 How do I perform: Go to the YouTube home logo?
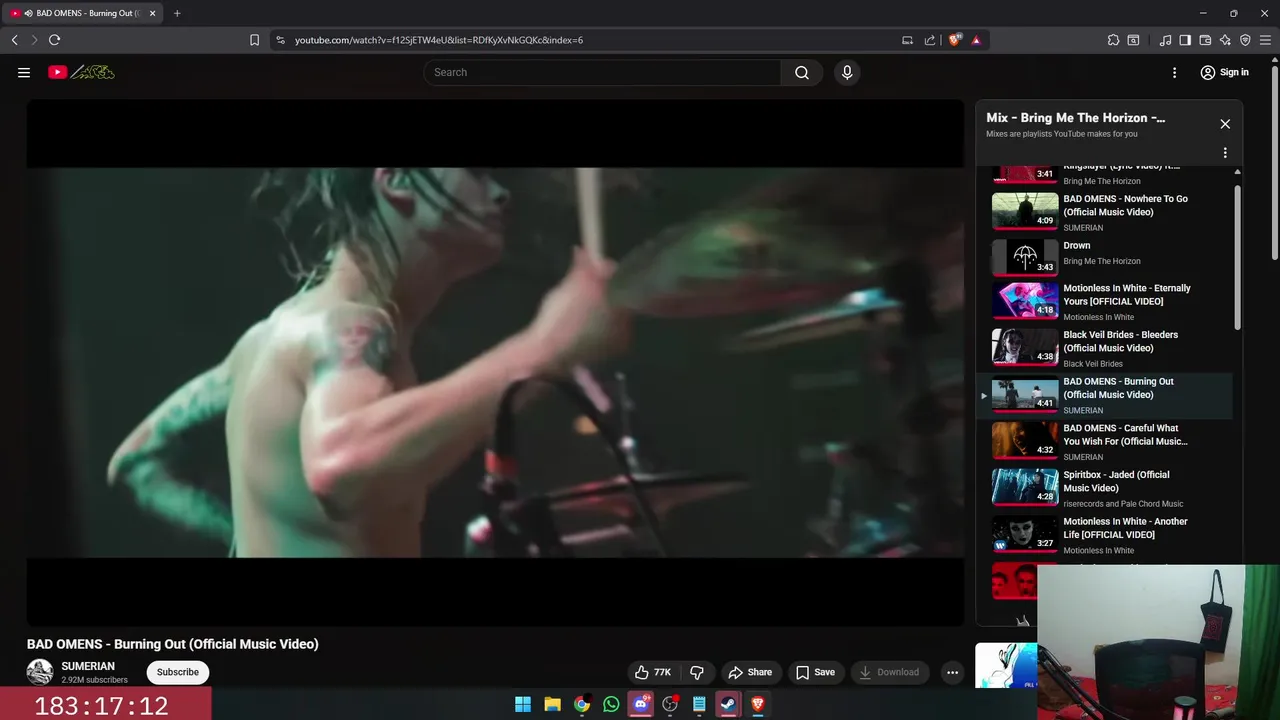81,72
